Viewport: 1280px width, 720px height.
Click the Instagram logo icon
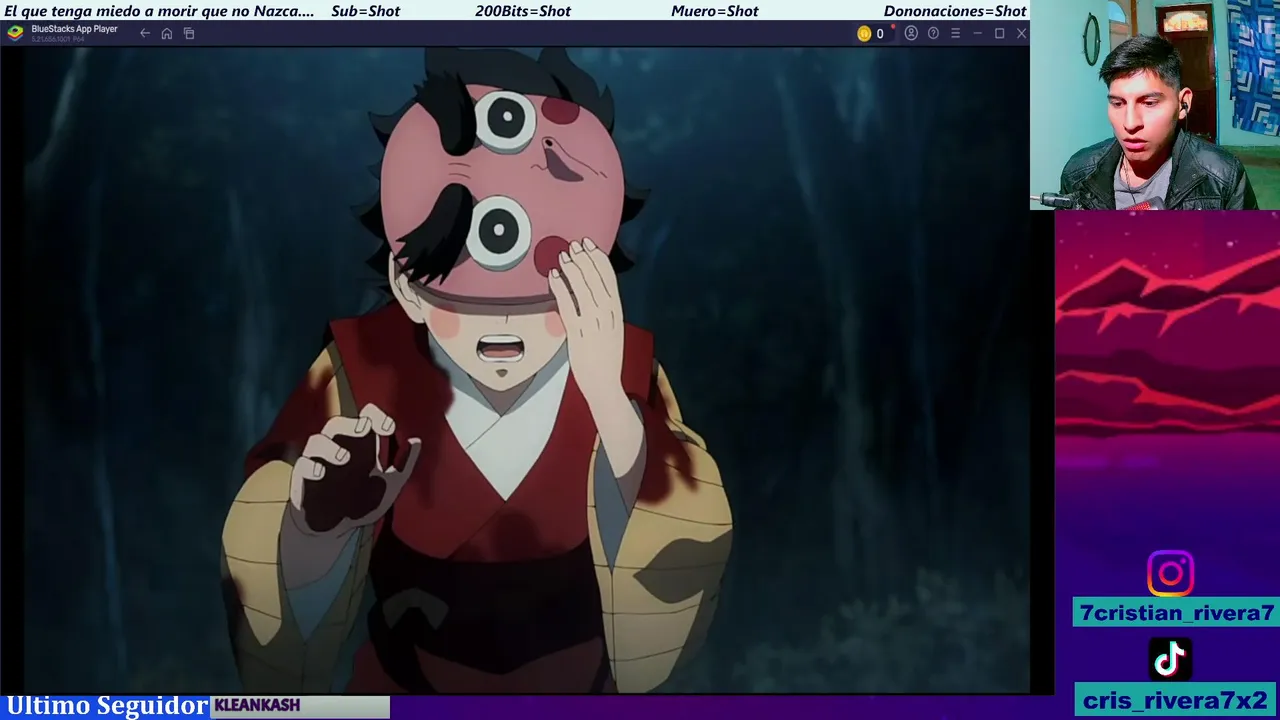pyautogui.click(x=1170, y=574)
